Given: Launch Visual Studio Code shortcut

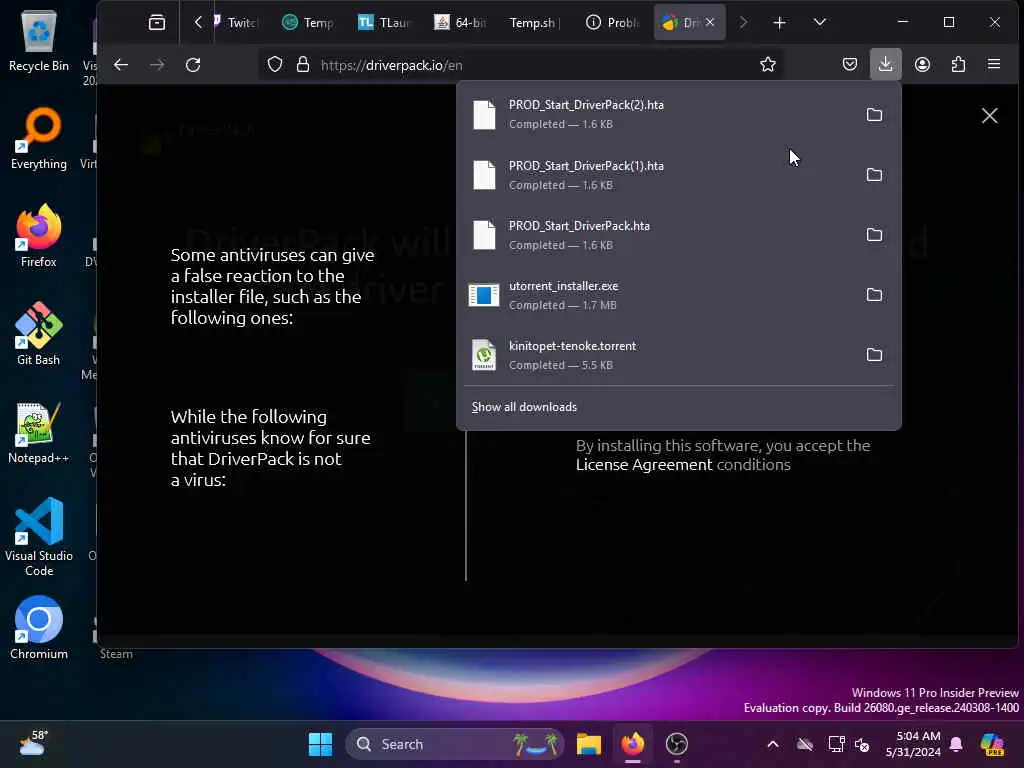Looking at the screenshot, I should (x=39, y=537).
